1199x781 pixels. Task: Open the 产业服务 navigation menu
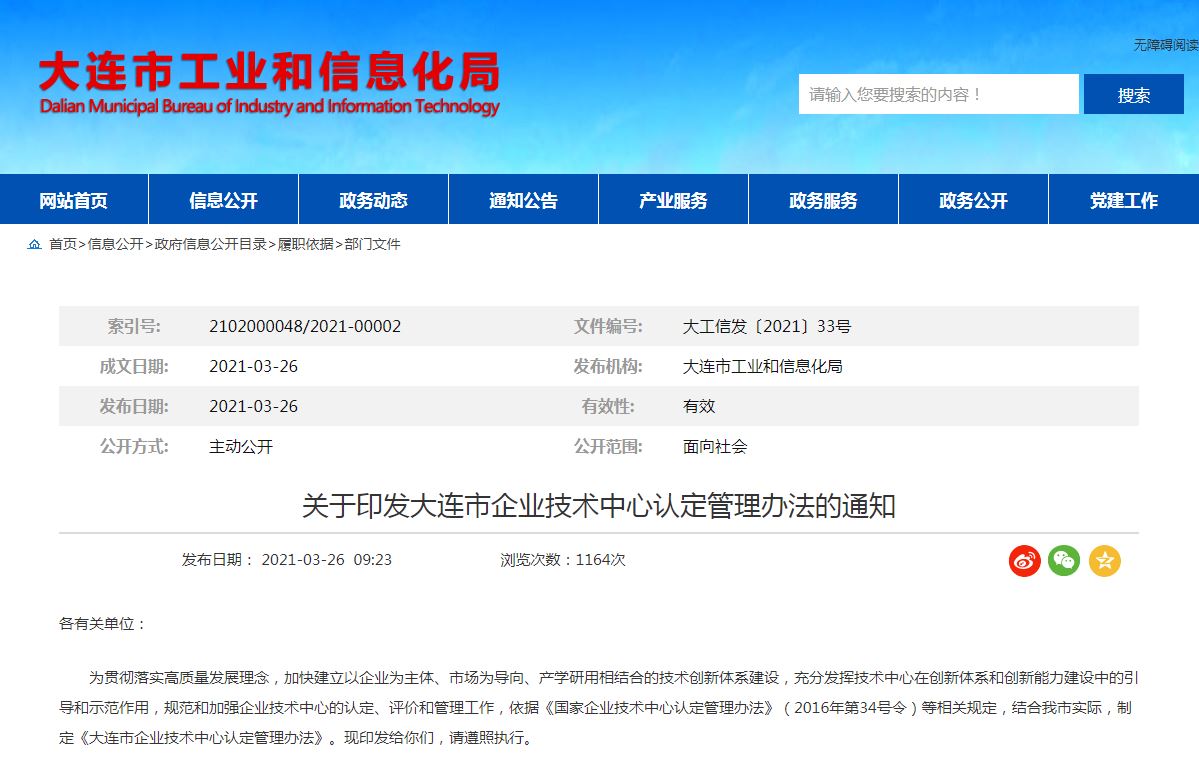pos(673,200)
